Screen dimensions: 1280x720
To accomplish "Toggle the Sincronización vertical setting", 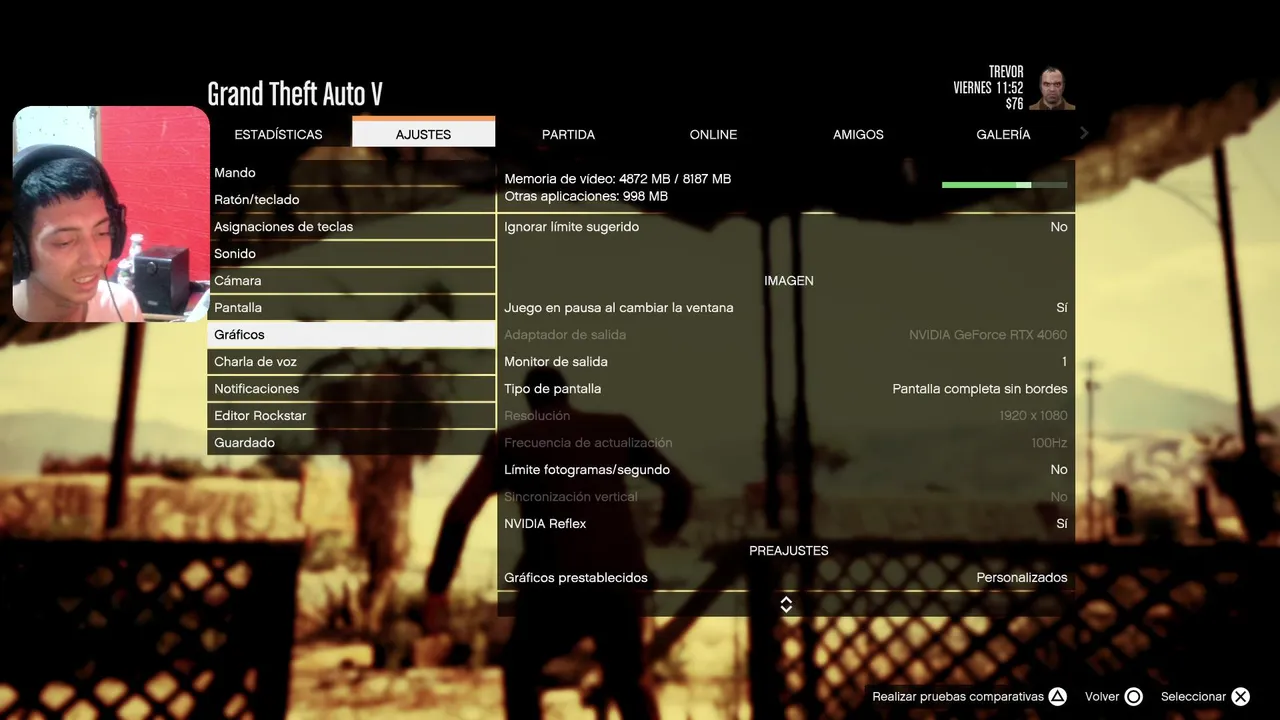I will [786, 497].
